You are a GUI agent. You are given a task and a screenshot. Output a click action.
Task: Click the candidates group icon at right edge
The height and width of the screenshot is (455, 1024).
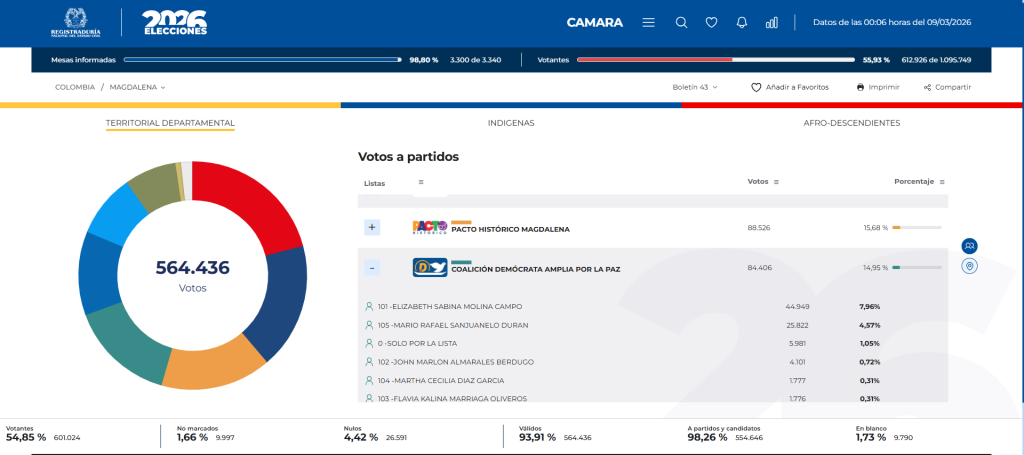point(969,246)
